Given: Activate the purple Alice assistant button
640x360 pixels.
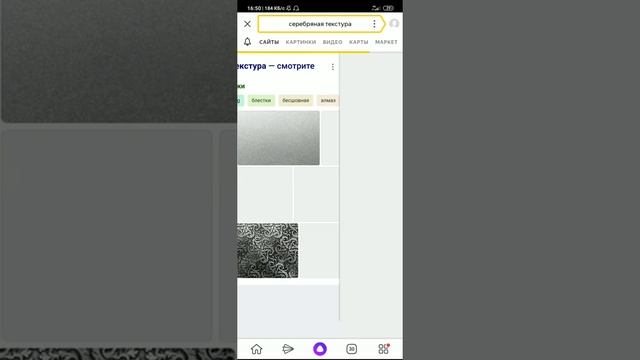Looking at the screenshot, I should [x=320, y=349].
